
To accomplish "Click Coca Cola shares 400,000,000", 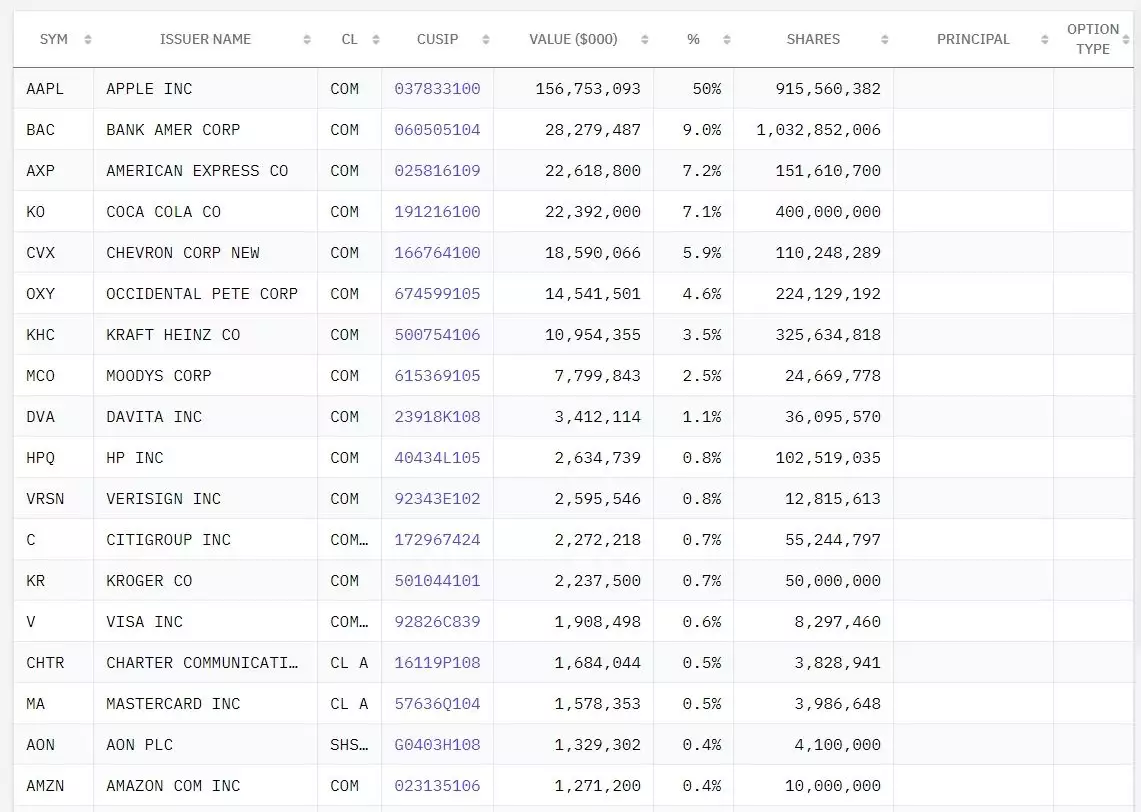I will [x=828, y=212].
